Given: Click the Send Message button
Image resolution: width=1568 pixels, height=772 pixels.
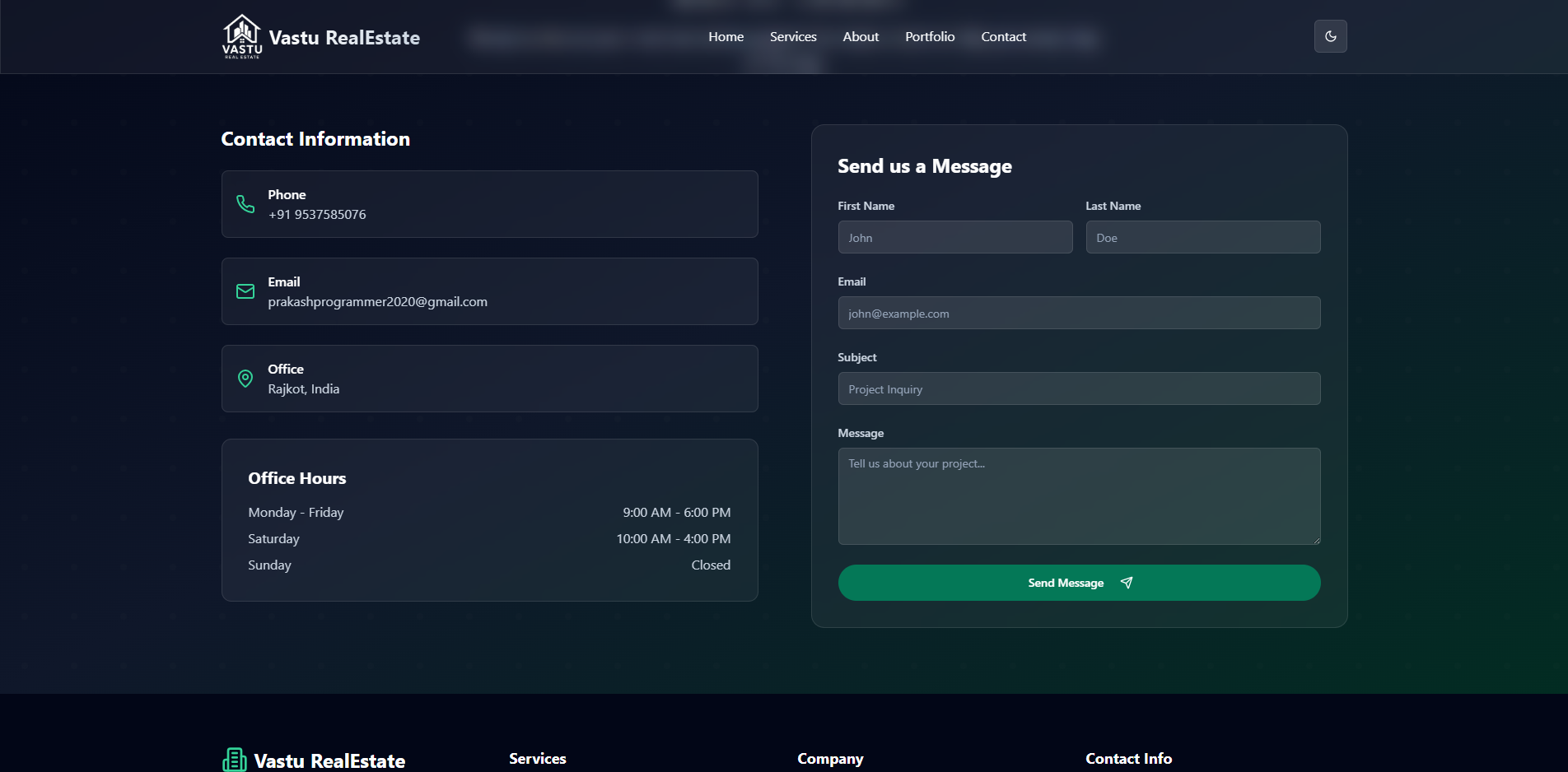Looking at the screenshot, I should (x=1079, y=583).
